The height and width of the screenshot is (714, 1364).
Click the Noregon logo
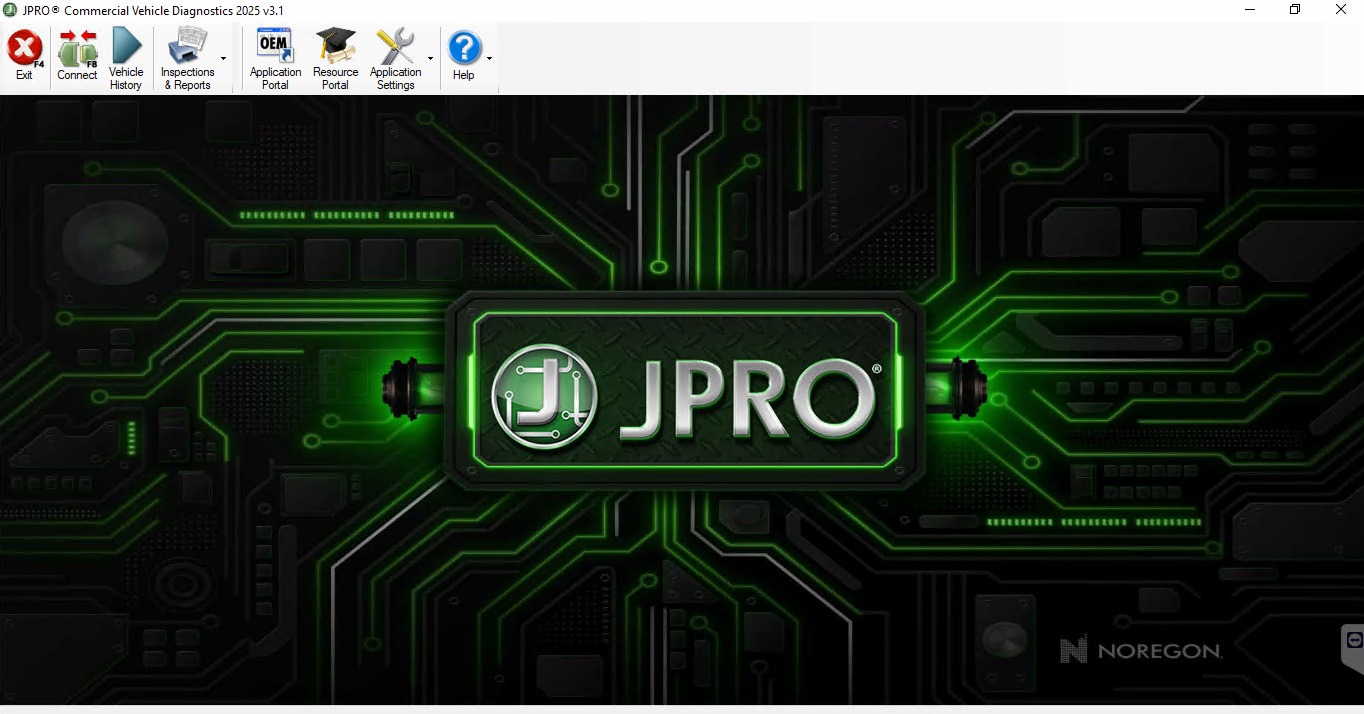[x=1140, y=651]
